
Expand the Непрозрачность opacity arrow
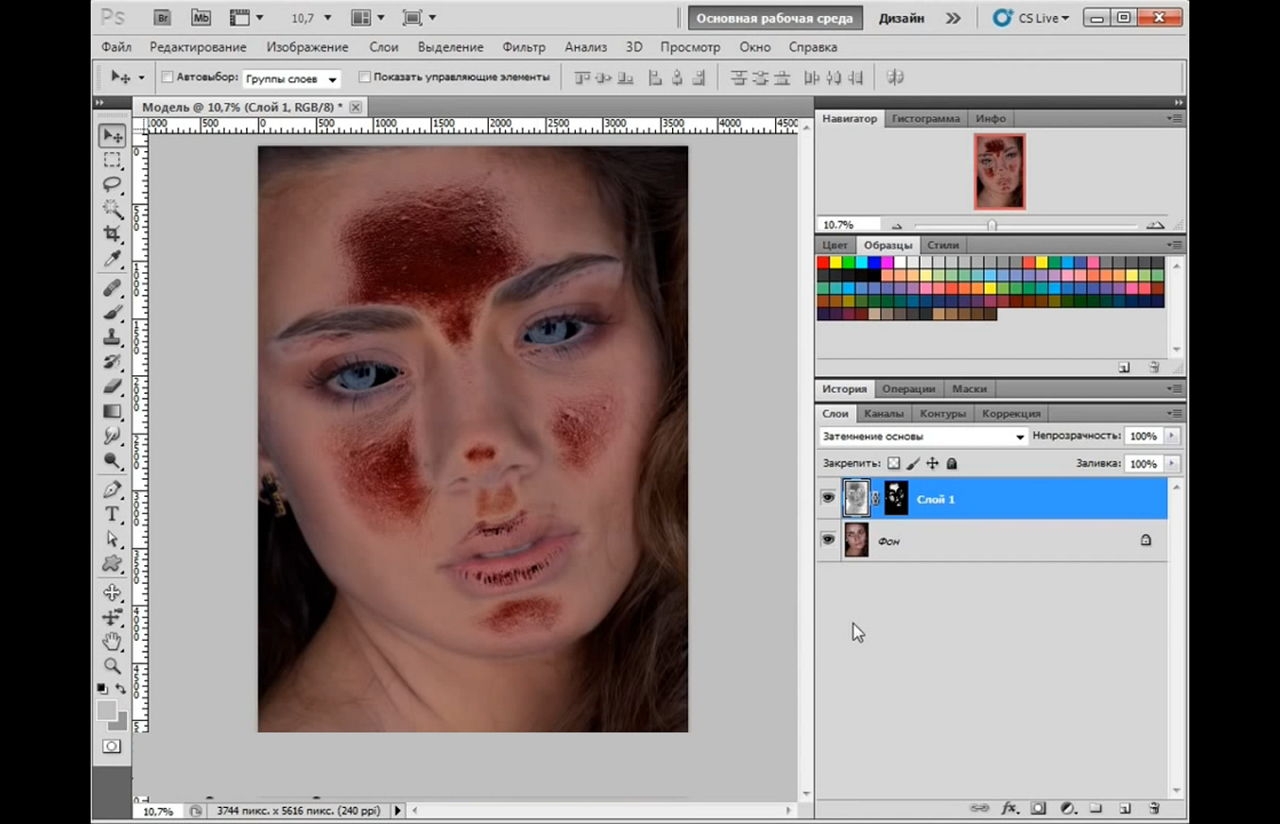point(1171,436)
